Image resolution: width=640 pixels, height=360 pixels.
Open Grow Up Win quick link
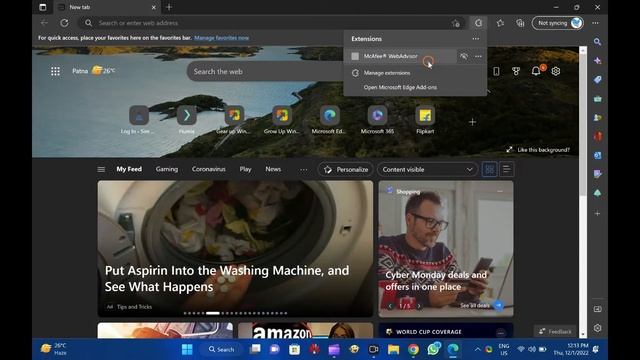click(x=281, y=120)
